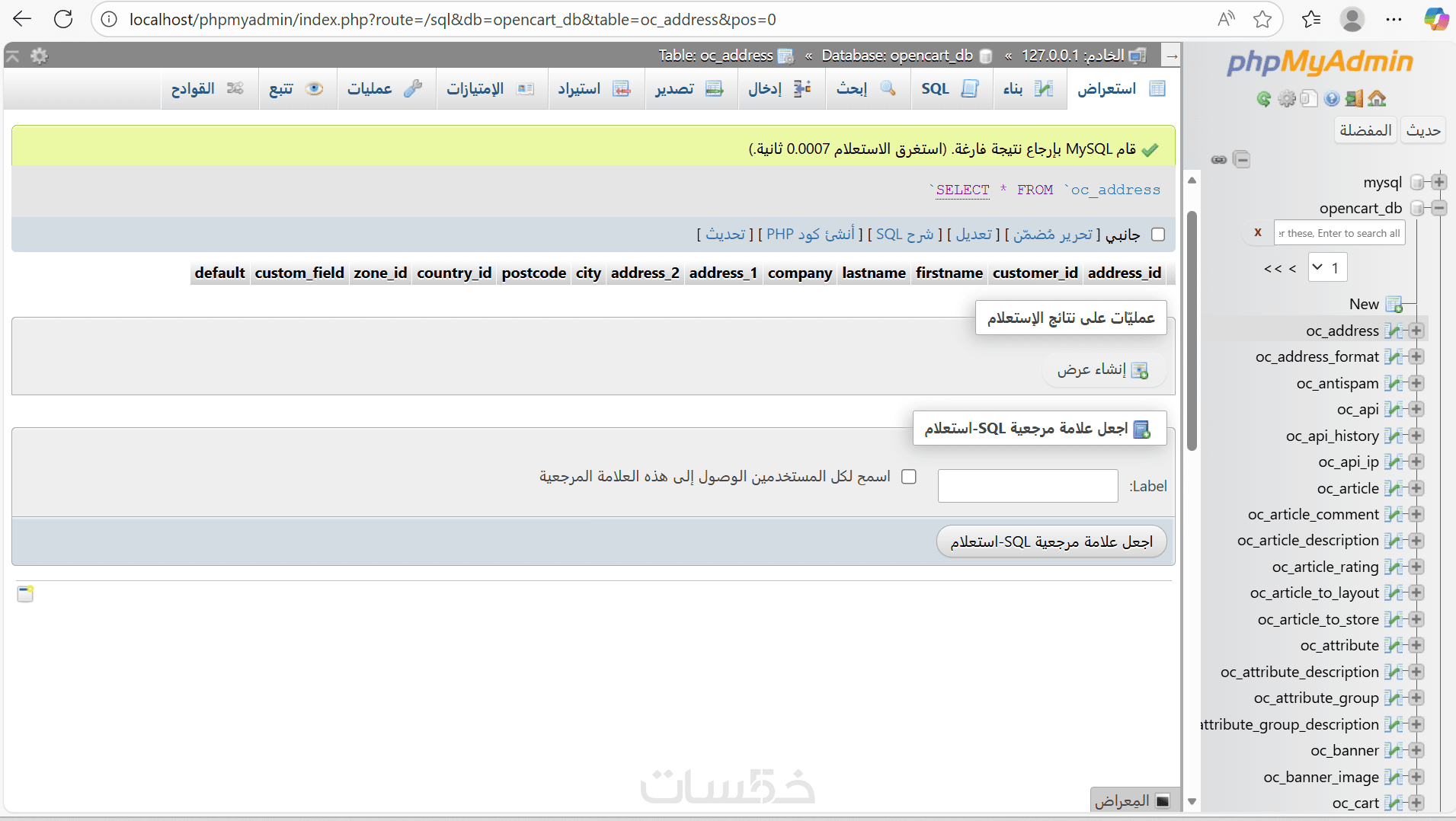Open phpMyAdmin documentation question-mark icon
Viewport: 1456px width, 821px height.
[x=1332, y=98]
